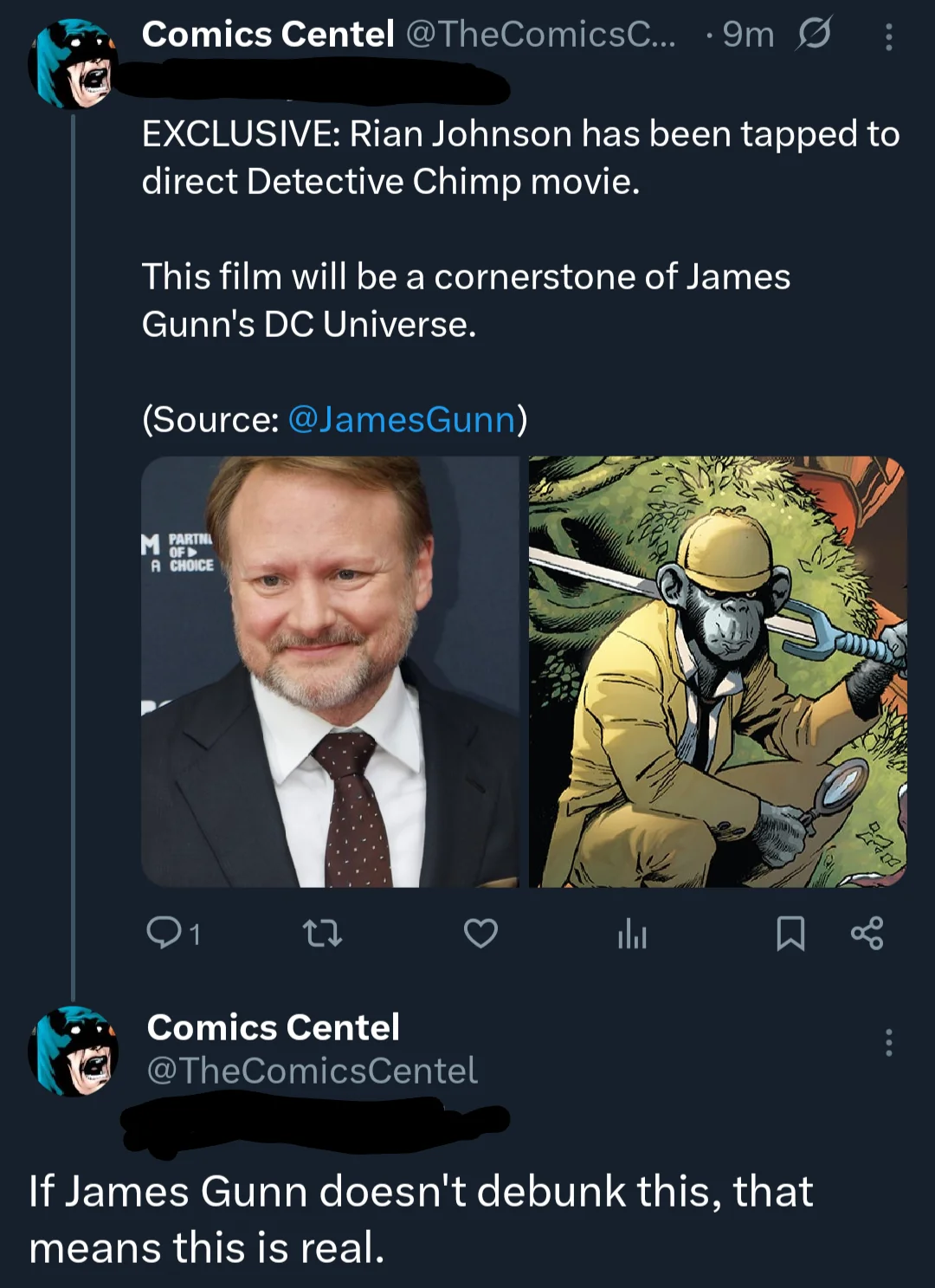The height and width of the screenshot is (1288, 935).
Task: Click the 9m timestamp
Action: (747, 35)
